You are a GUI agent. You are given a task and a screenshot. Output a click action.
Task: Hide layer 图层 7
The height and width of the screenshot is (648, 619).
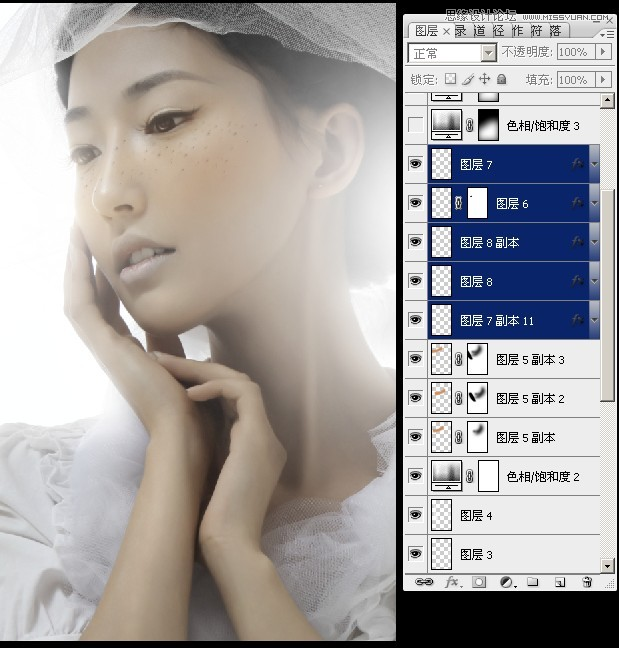click(x=416, y=164)
